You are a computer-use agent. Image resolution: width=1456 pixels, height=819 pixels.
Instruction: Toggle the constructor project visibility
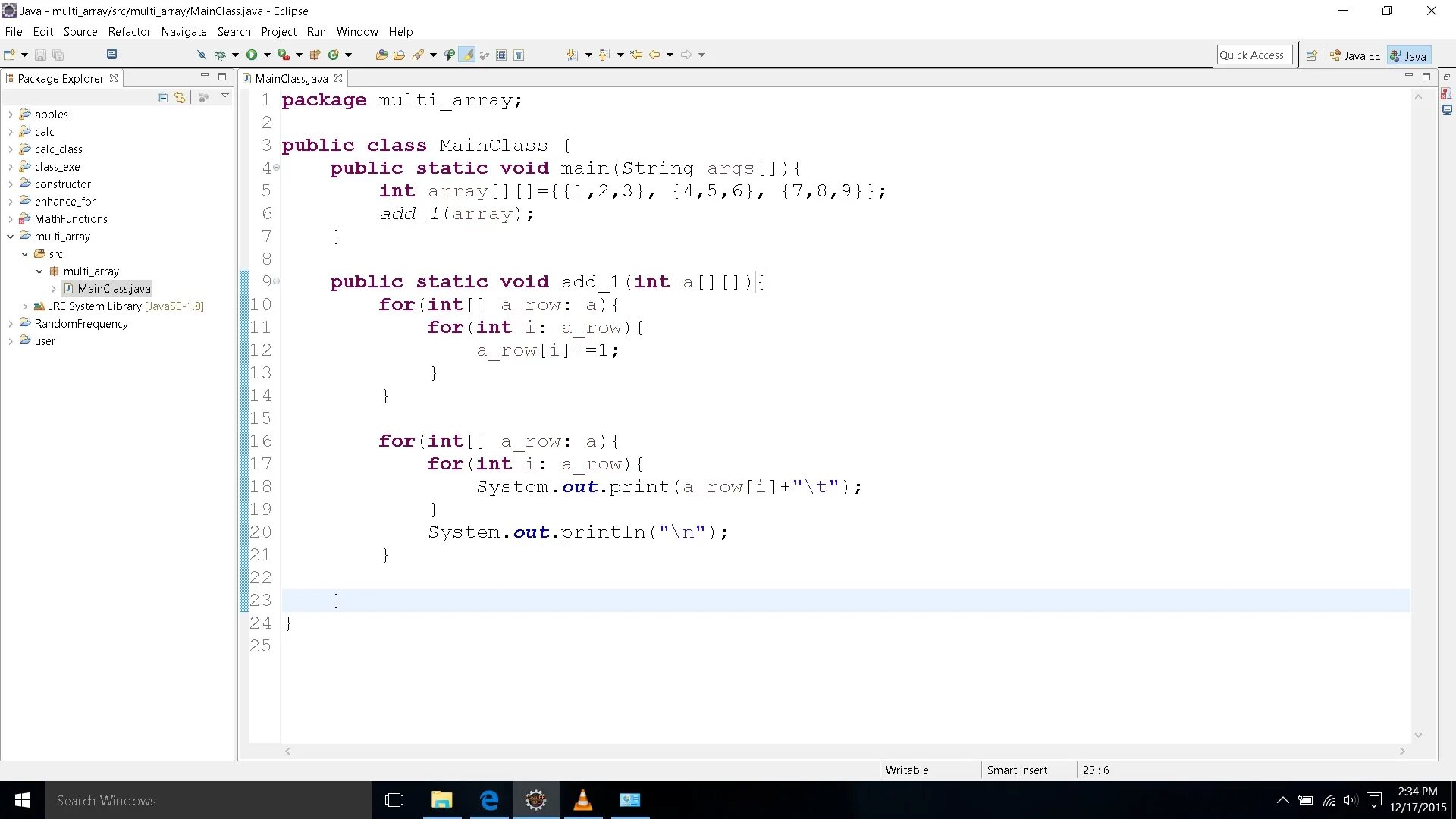[10, 184]
